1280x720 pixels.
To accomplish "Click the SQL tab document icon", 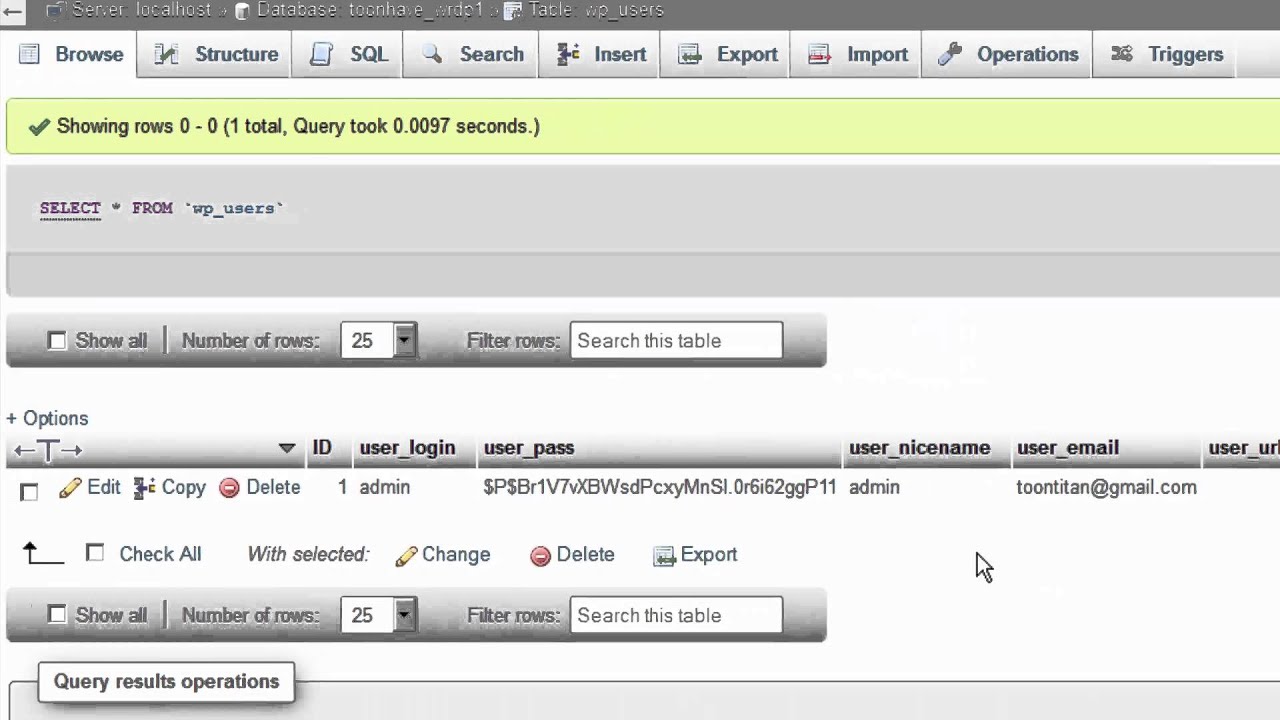I will [321, 54].
